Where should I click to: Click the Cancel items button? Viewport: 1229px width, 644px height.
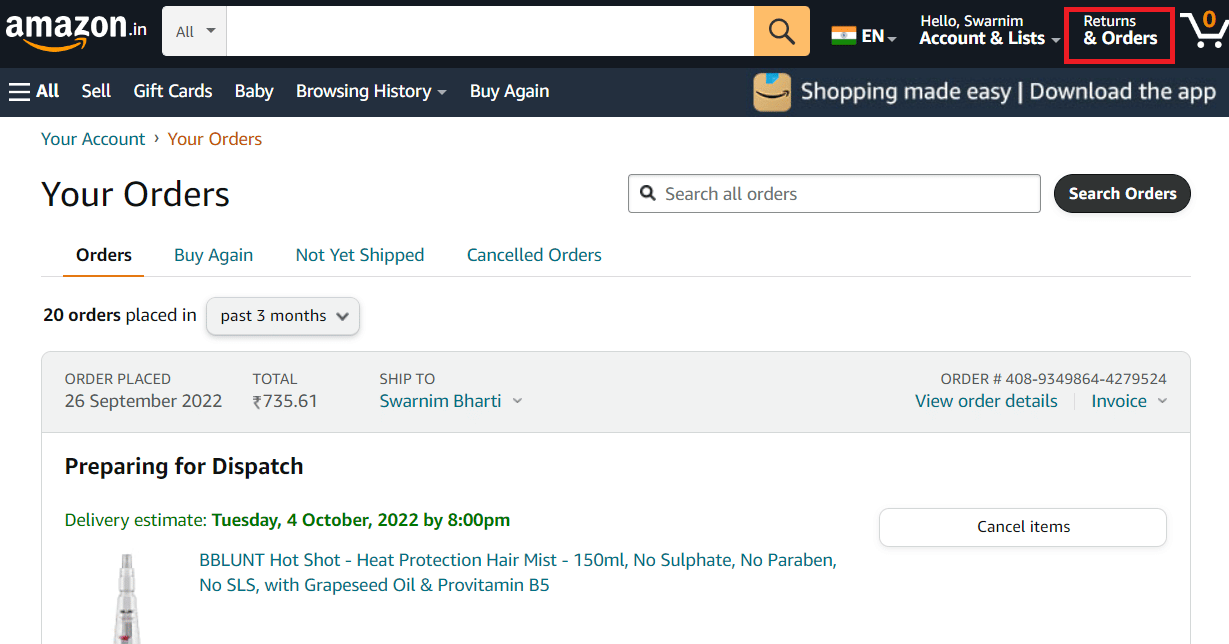1022,527
